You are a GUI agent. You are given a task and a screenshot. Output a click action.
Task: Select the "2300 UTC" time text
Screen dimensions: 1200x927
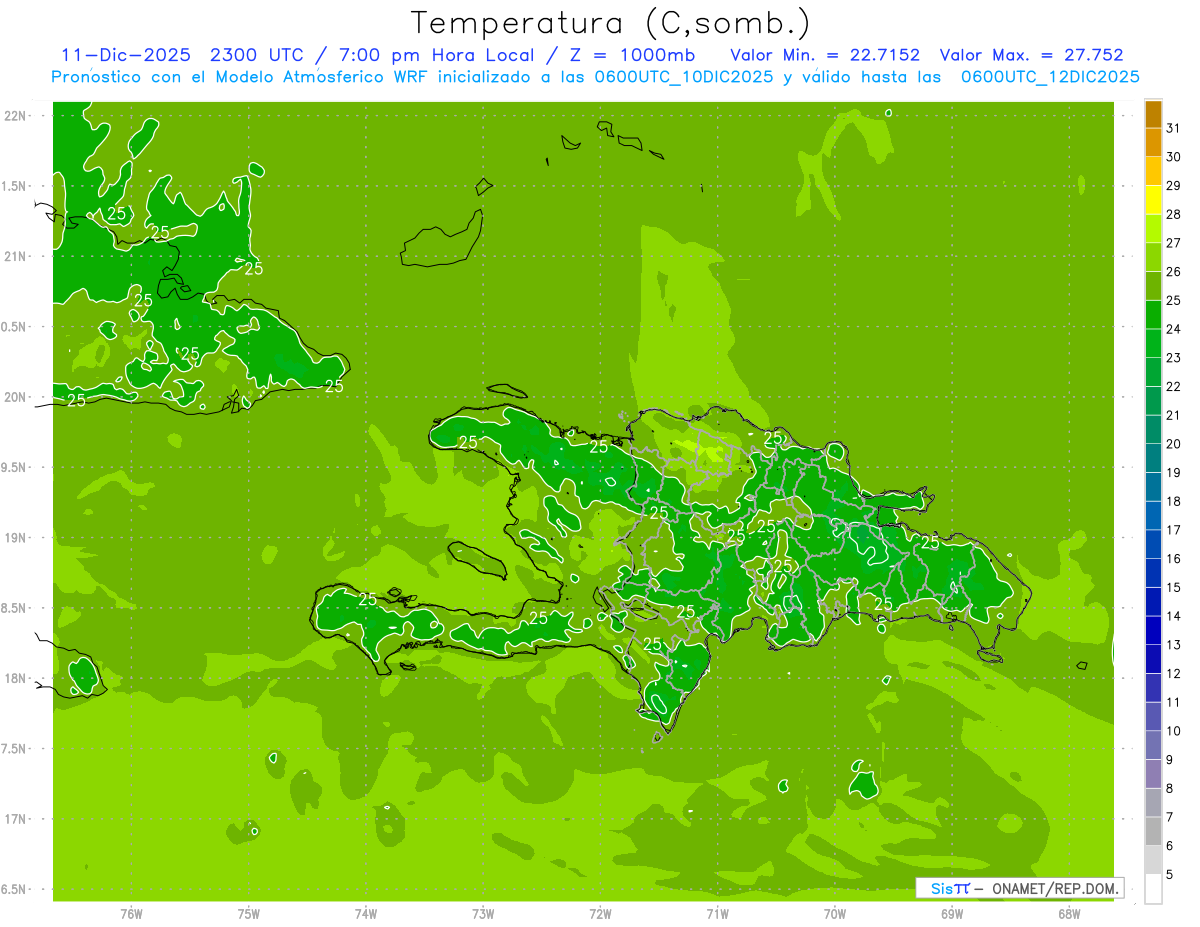[257, 55]
